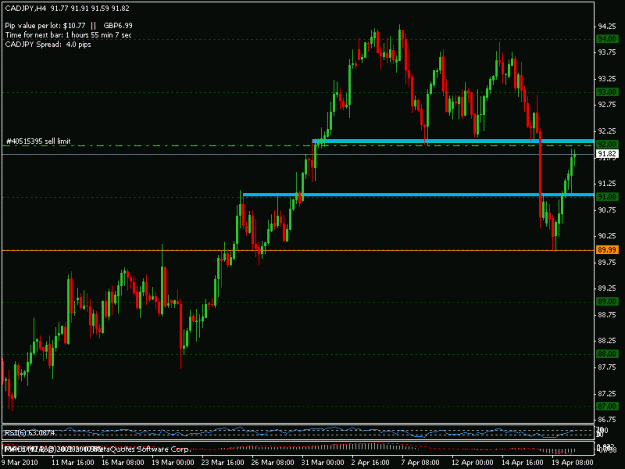Viewport: 625px width, 469px height.
Task: Click the '26 Mar 08:00' time label
Action: (x=273, y=462)
